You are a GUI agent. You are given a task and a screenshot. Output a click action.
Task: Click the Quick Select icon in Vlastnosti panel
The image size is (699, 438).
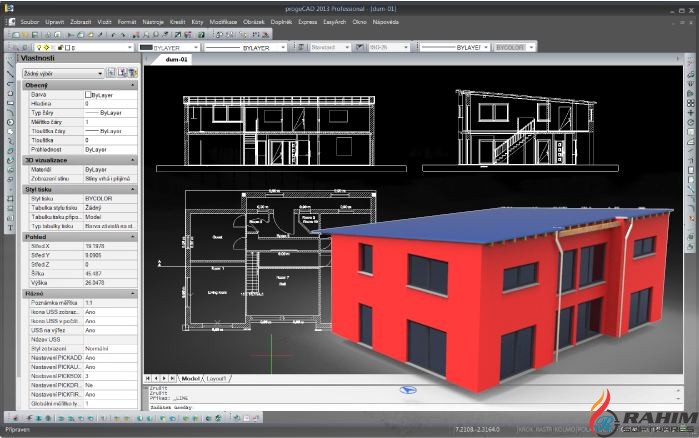pos(132,73)
